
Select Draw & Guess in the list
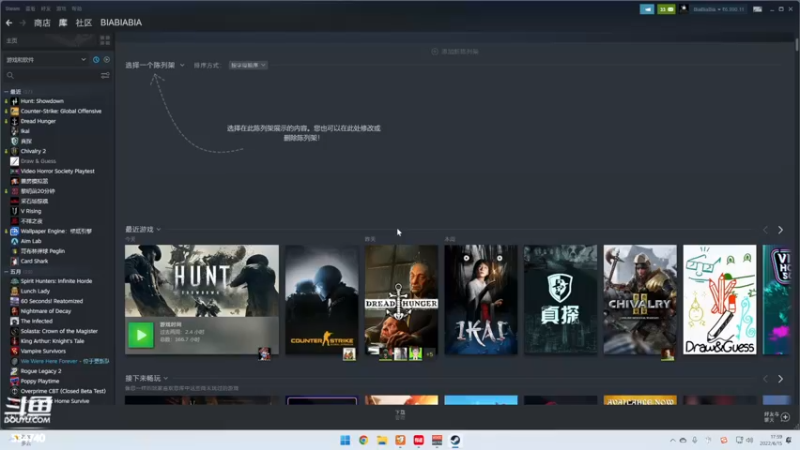(x=38, y=161)
